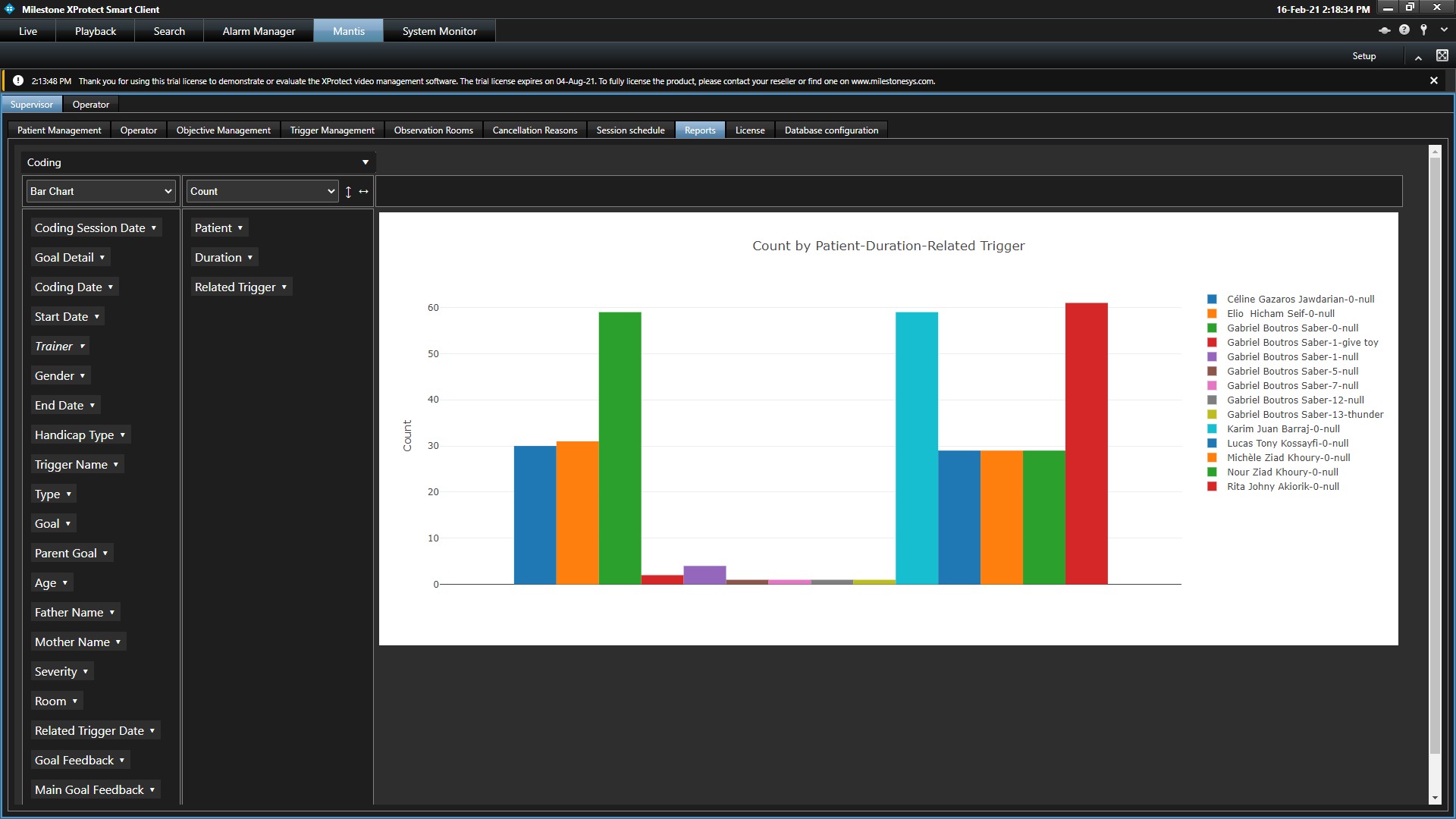The height and width of the screenshot is (819, 1456).
Task: Toggle Karim Juan Barraj-0-null legend swatch
Action: click(x=1212, y=429)
